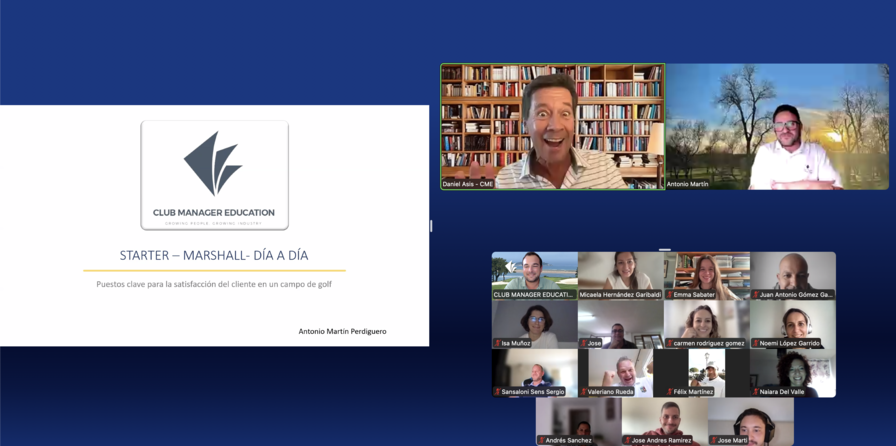Select the carmen rodriguez gomez video tile
The width and height of the screenshot is (896, 446).
pos(706,321)
